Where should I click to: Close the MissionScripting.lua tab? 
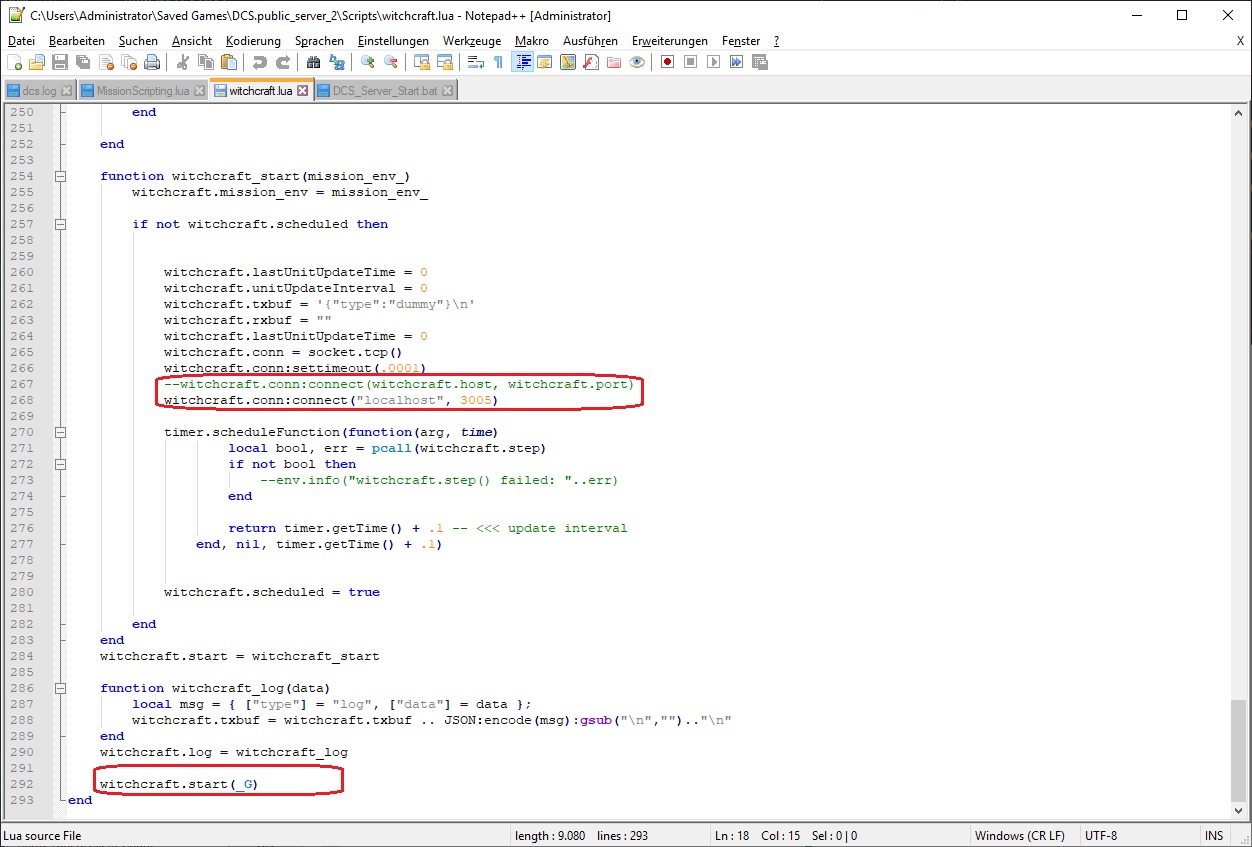(x=199, y=91)
